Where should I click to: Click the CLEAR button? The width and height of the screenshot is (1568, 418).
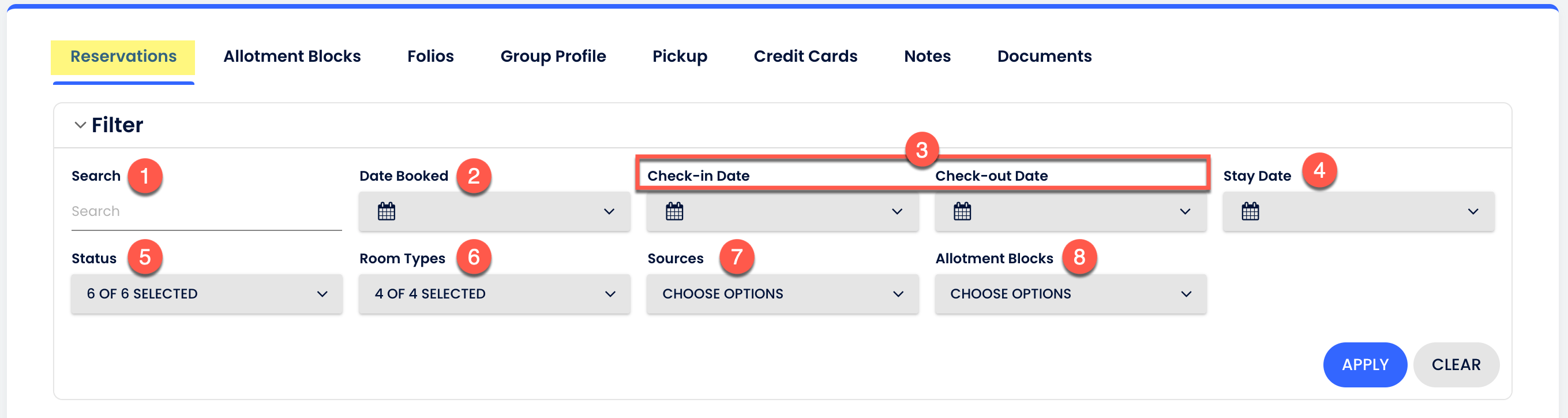point(1456,364)
